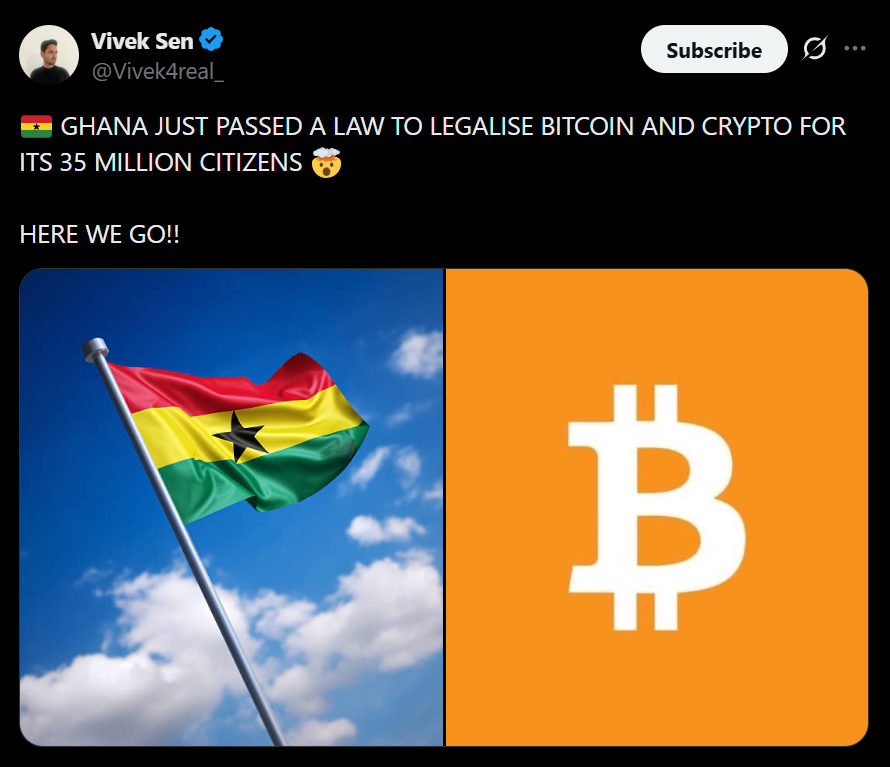Image resolution: width=890 pixels, height=767 pixels.
Task: Open the @Vivek4real_ handle link
Action: point(158,72)
